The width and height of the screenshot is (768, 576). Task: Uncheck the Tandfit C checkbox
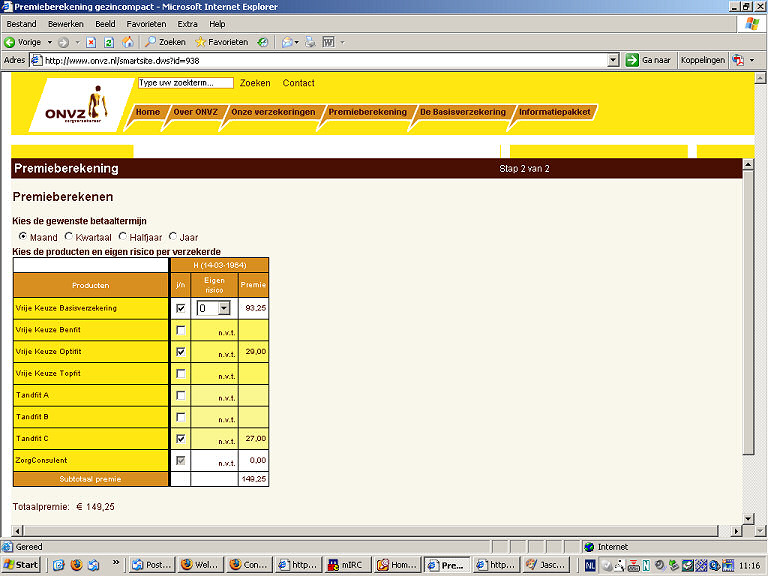point(180,439)
